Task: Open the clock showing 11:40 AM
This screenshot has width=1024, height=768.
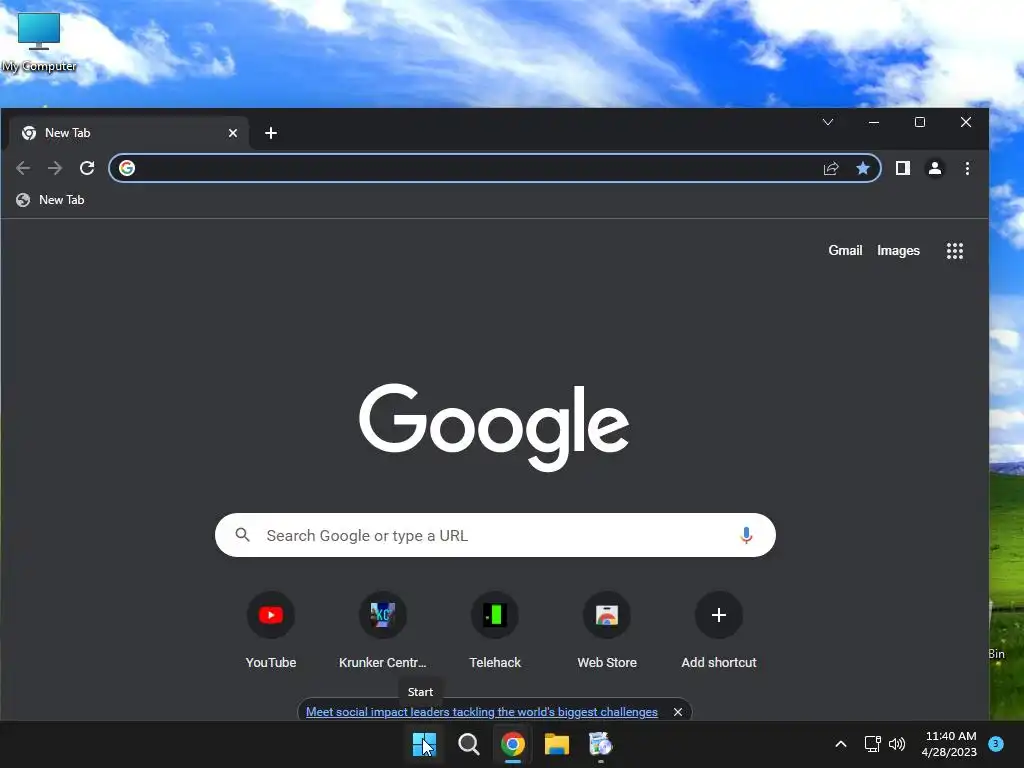Action: point(950,744)
